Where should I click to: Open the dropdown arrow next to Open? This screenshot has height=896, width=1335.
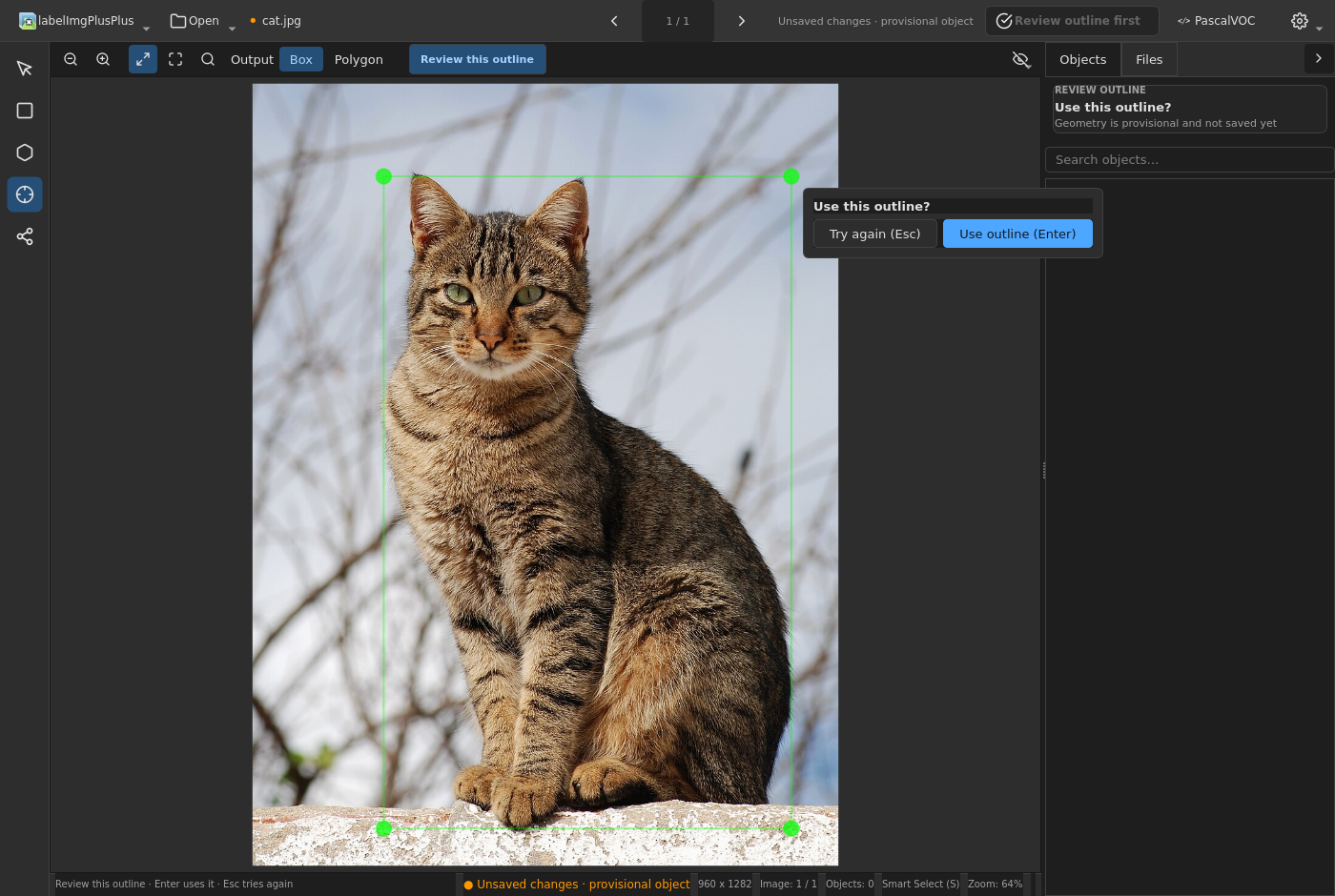click(232, 28)
